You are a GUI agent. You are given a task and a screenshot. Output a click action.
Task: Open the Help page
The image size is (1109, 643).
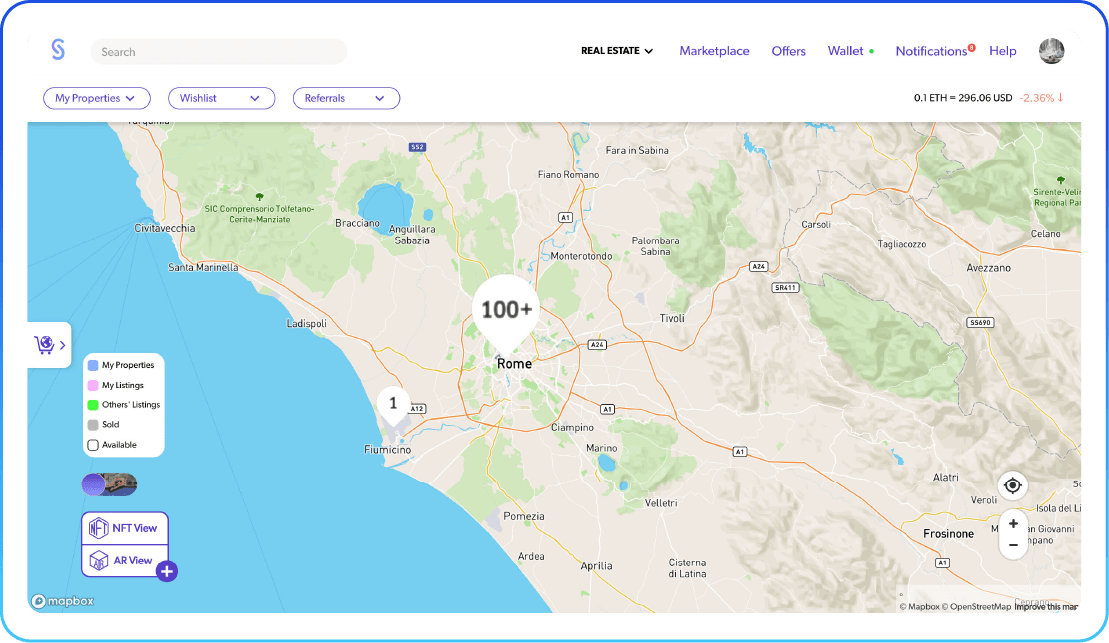(1002, 51)
